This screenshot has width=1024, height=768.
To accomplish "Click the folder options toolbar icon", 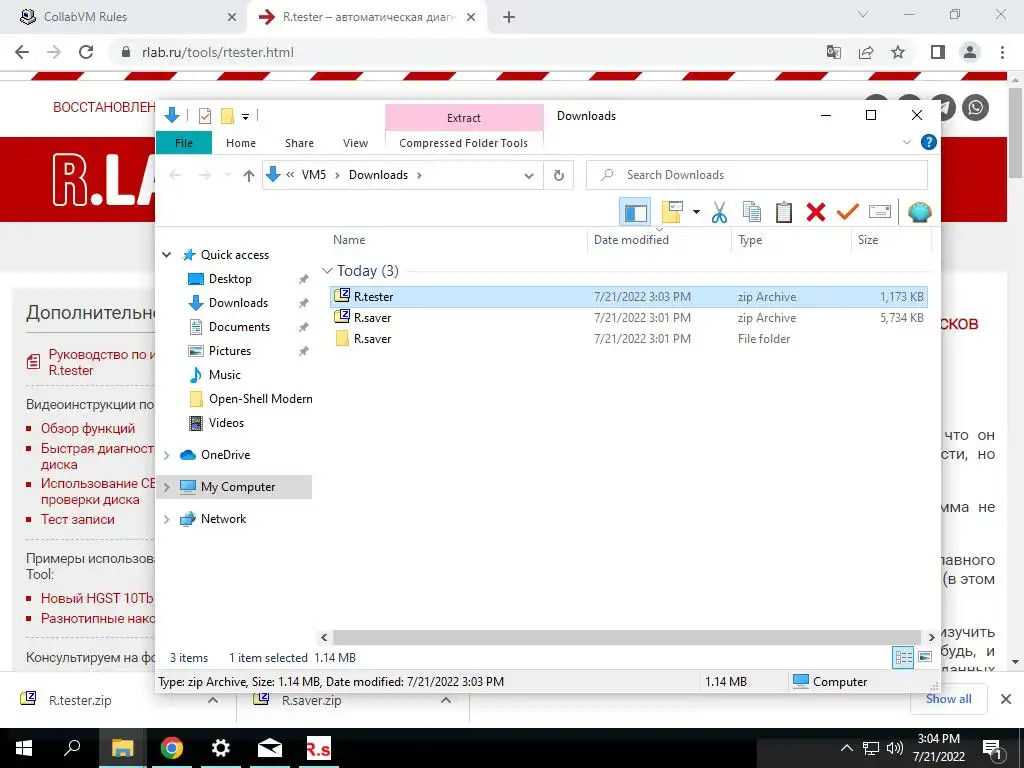I will [x=672, y=212].
